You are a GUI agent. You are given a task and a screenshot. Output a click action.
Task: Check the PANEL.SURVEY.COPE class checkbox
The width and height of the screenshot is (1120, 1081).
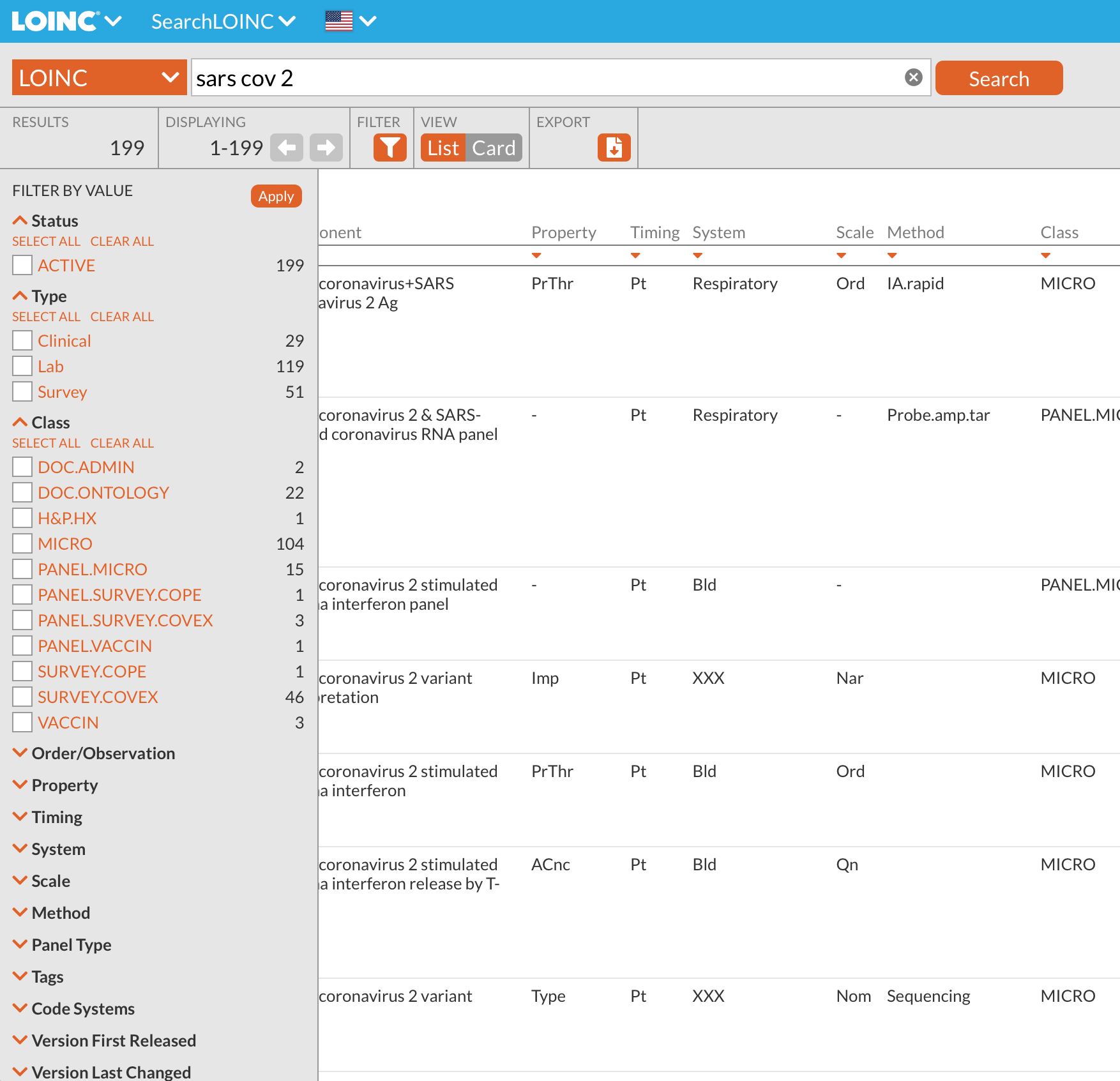(22, 594)
